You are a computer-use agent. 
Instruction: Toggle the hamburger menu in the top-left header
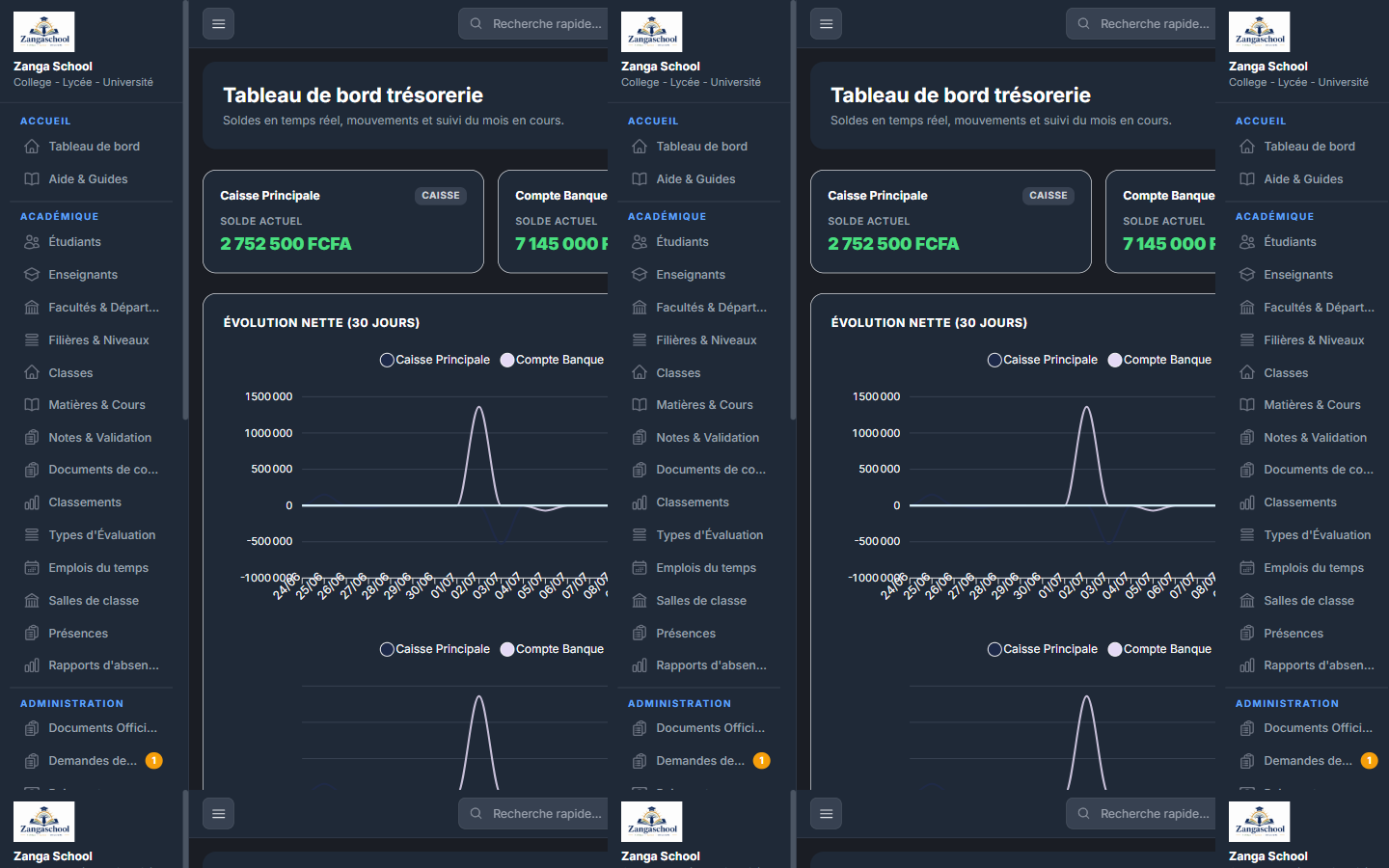point(219,24)
